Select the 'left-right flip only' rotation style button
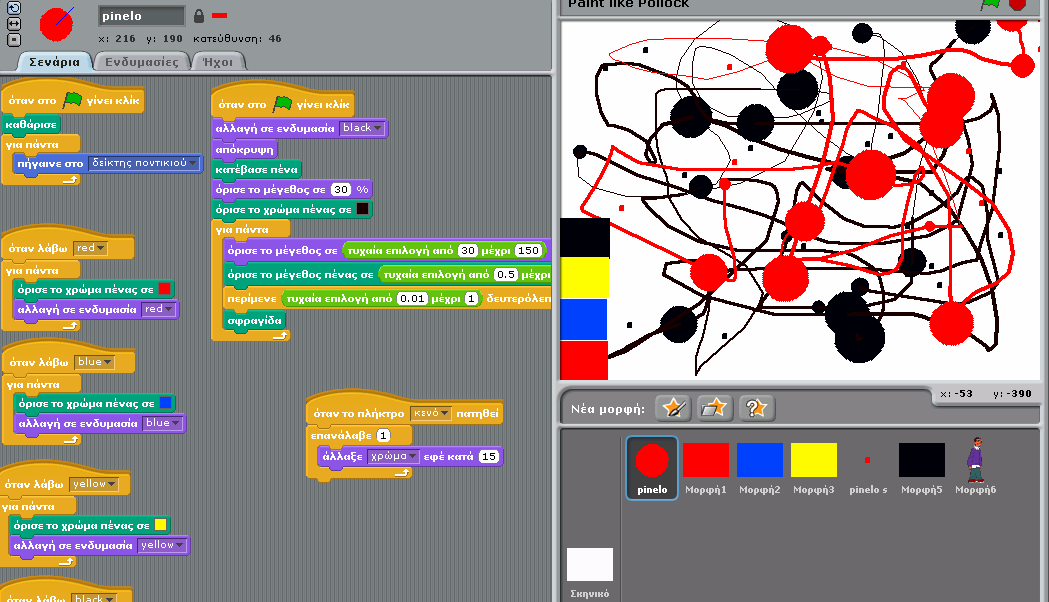The image size is (1049, 602). coord(13,23)
